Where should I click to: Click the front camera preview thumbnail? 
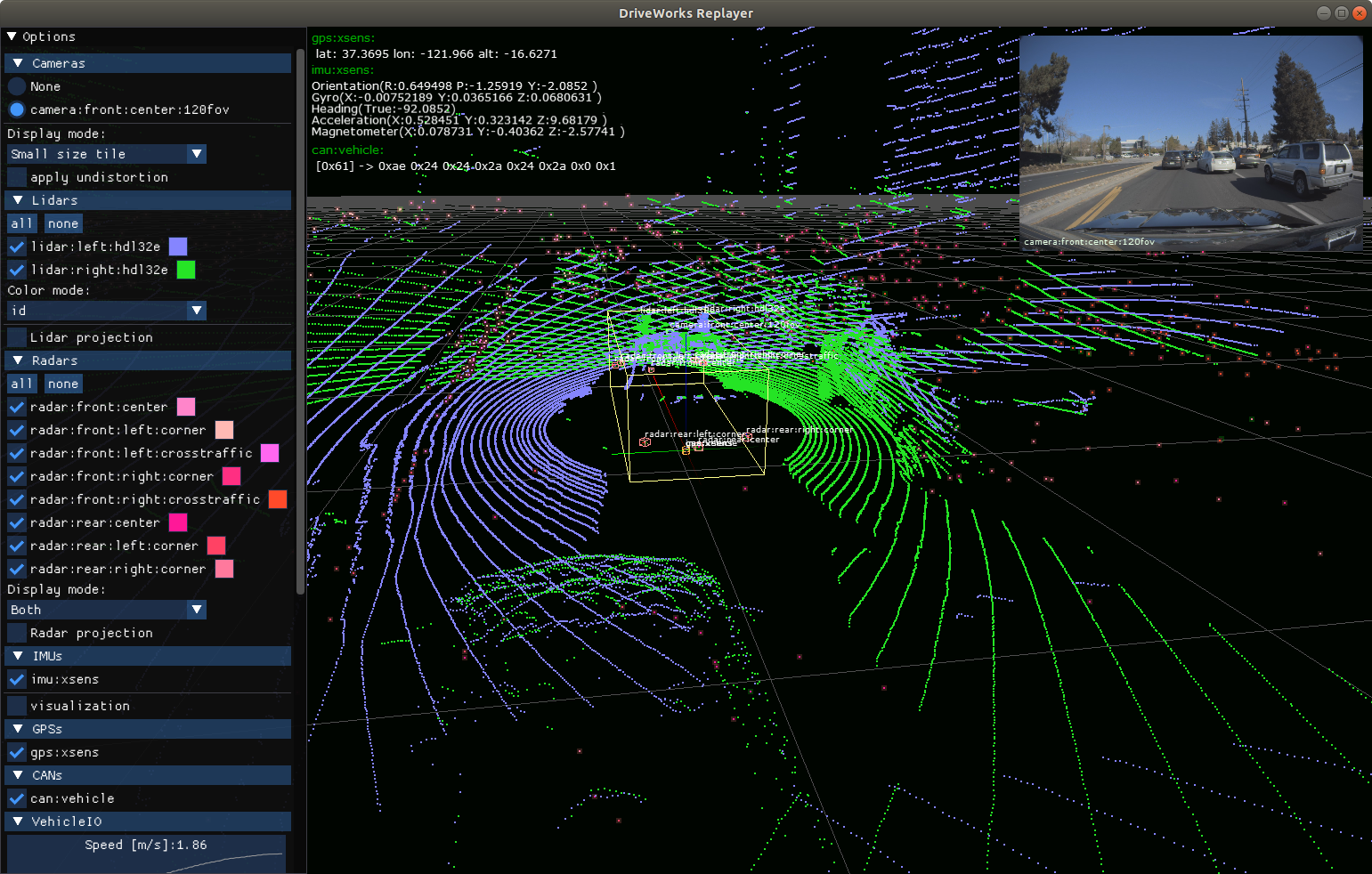pos(1190,142)
